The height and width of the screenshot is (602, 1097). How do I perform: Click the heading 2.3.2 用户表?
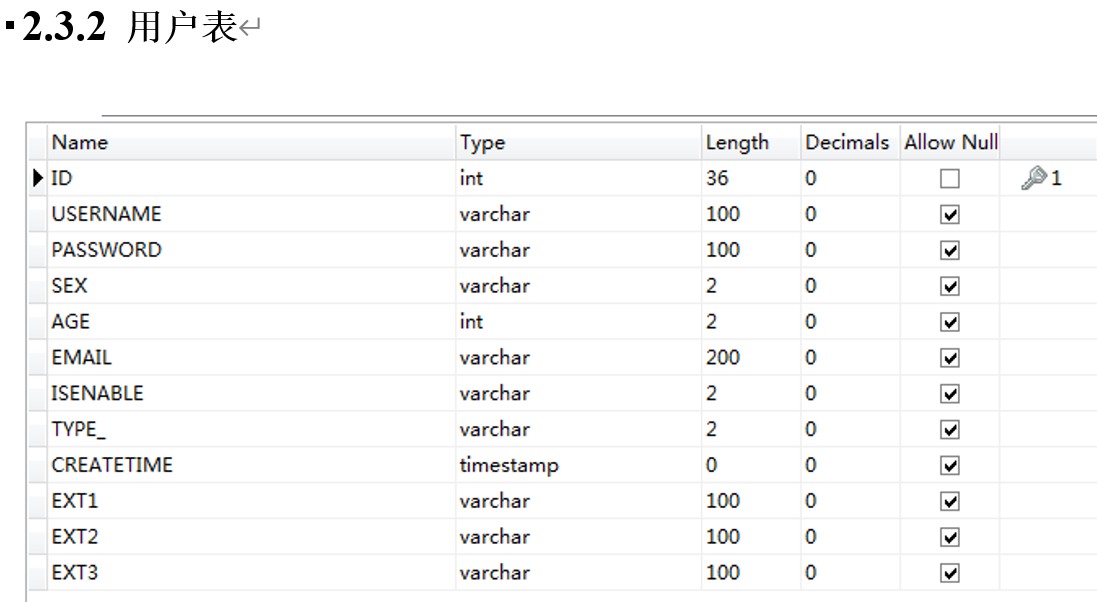[x=130, y=27]
